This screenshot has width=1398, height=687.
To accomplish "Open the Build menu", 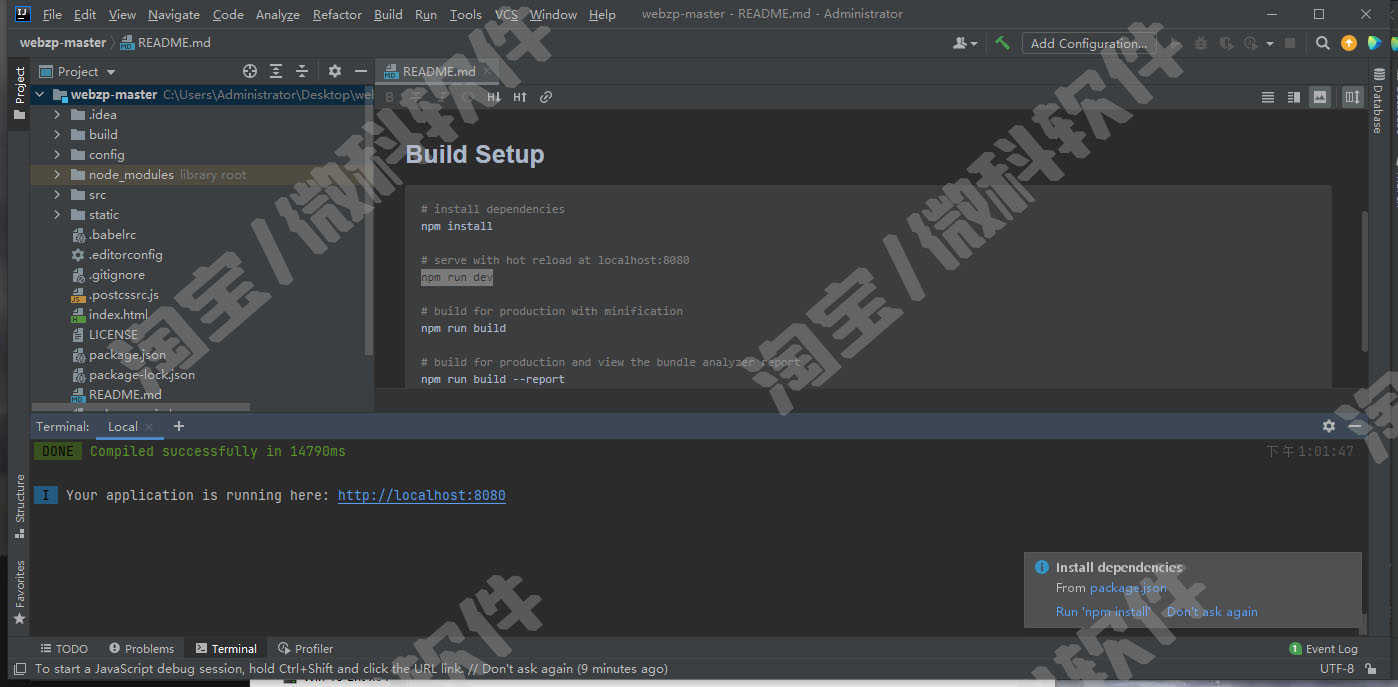I will click(x=388, y=14).
